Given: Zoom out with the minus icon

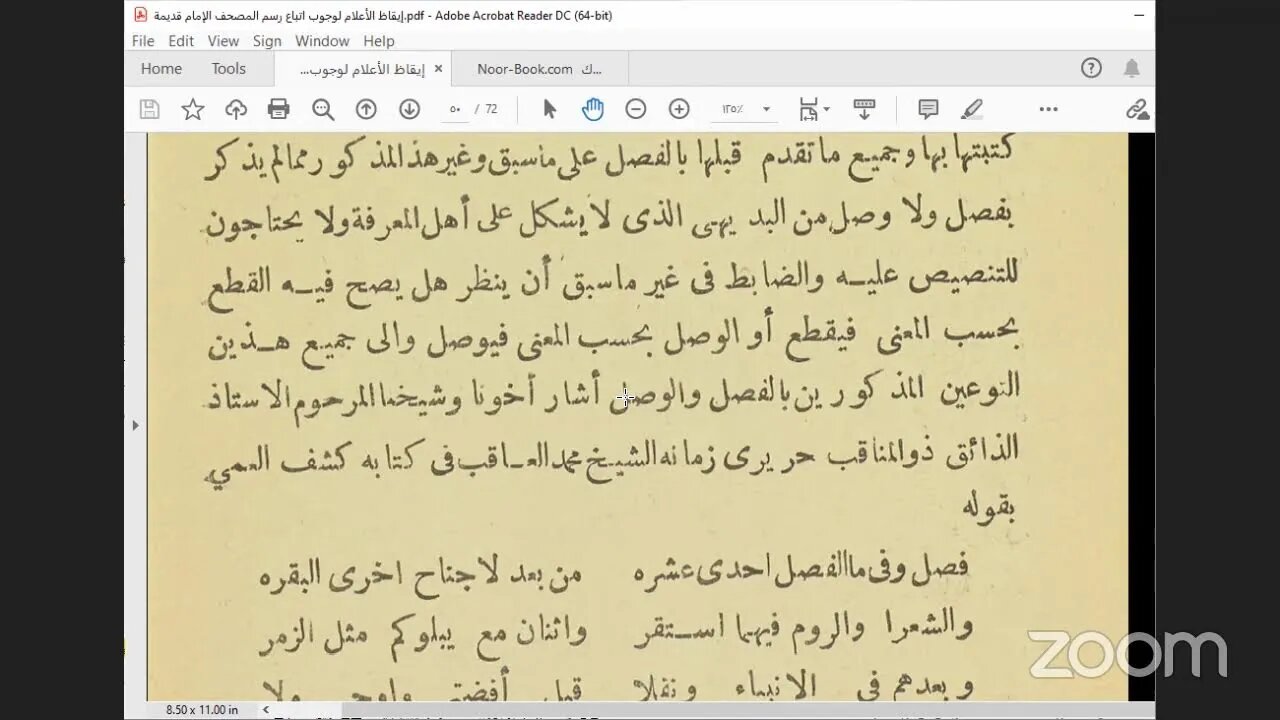Looking at the screenshot, I should [x=636, y=109].
